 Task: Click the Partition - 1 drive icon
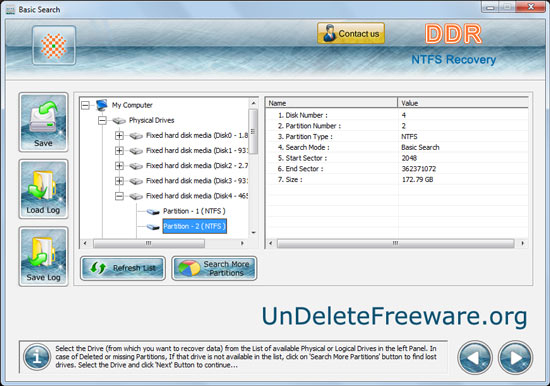click(153, 212)
